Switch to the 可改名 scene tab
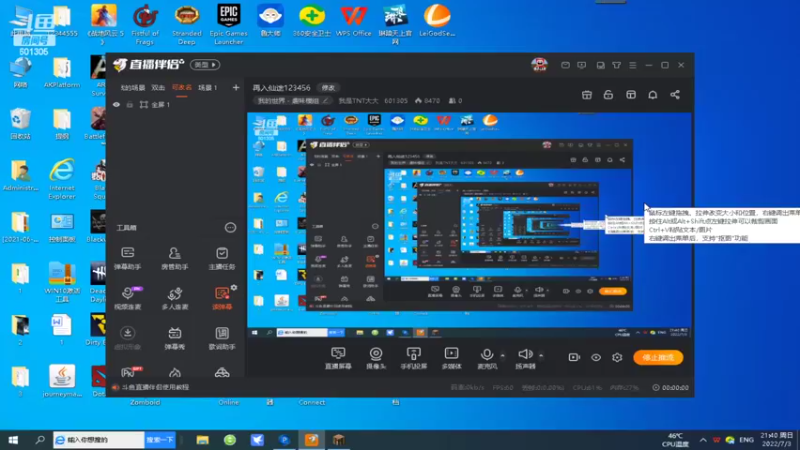 pos(182,88)
